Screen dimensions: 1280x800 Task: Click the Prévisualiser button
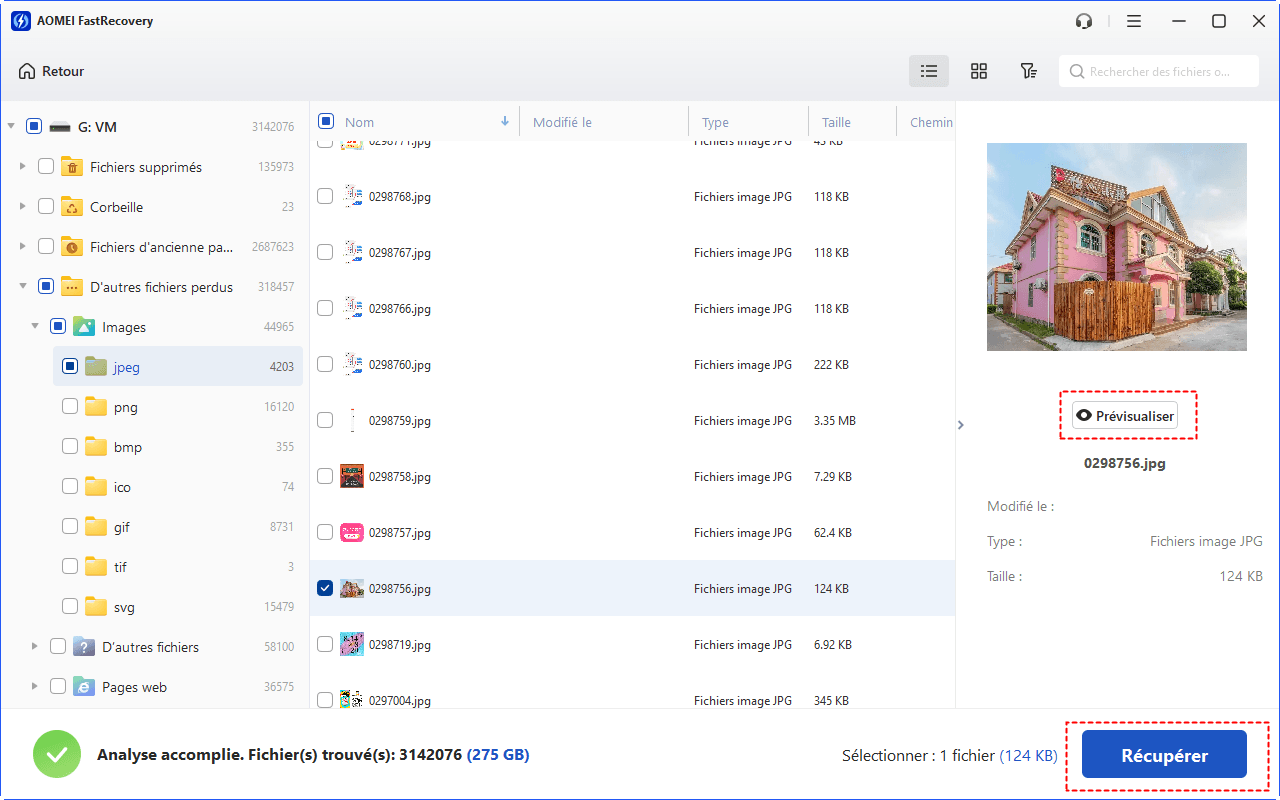tap(1125, 416)
